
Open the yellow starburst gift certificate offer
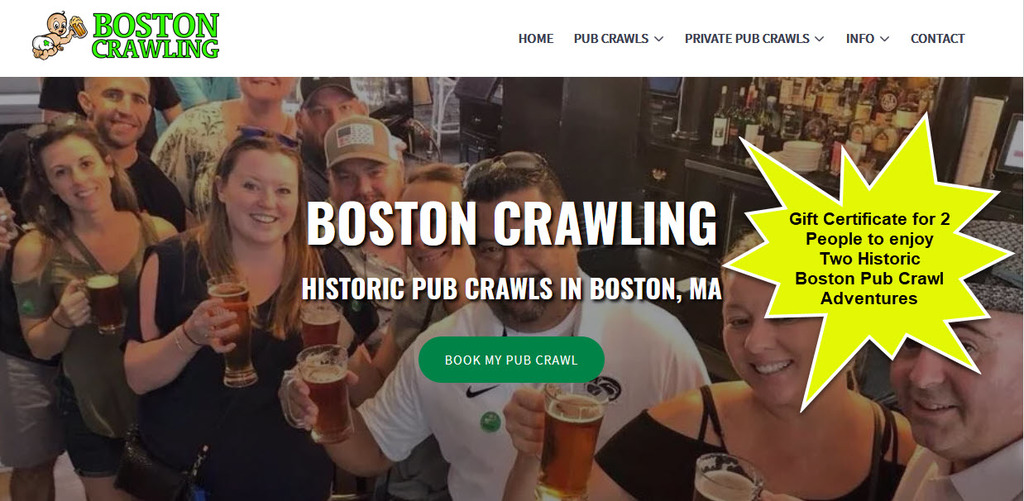869,259
